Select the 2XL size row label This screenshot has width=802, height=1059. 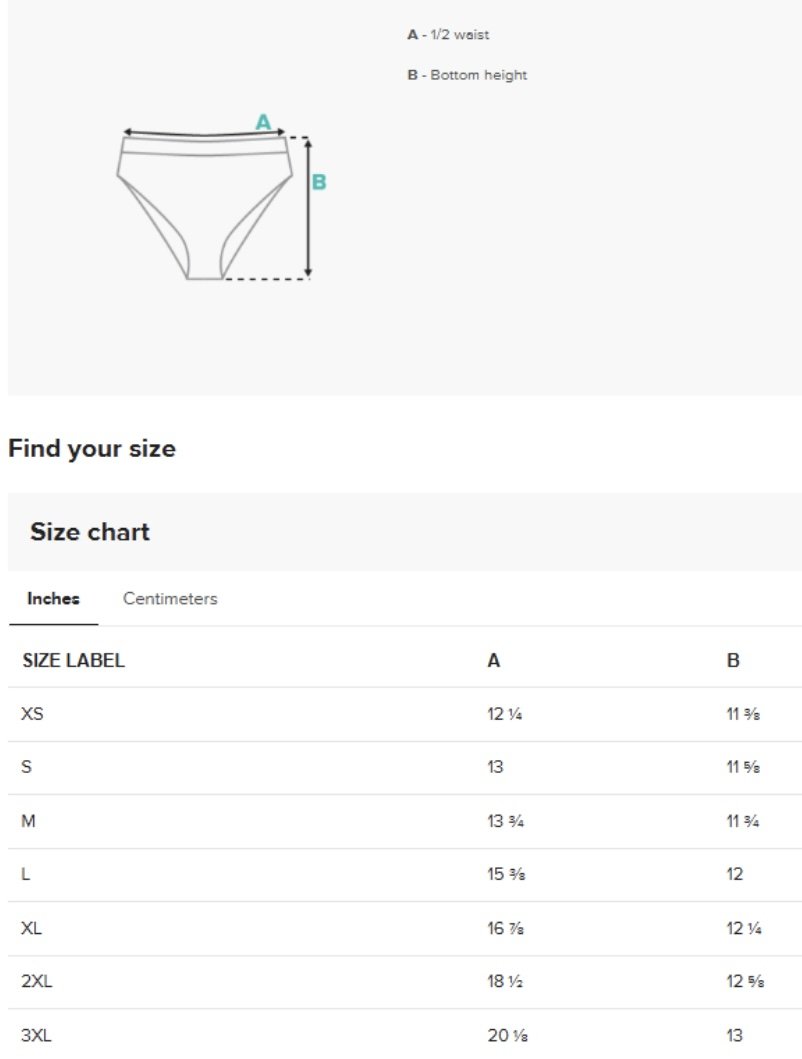[x=36, y=981]
